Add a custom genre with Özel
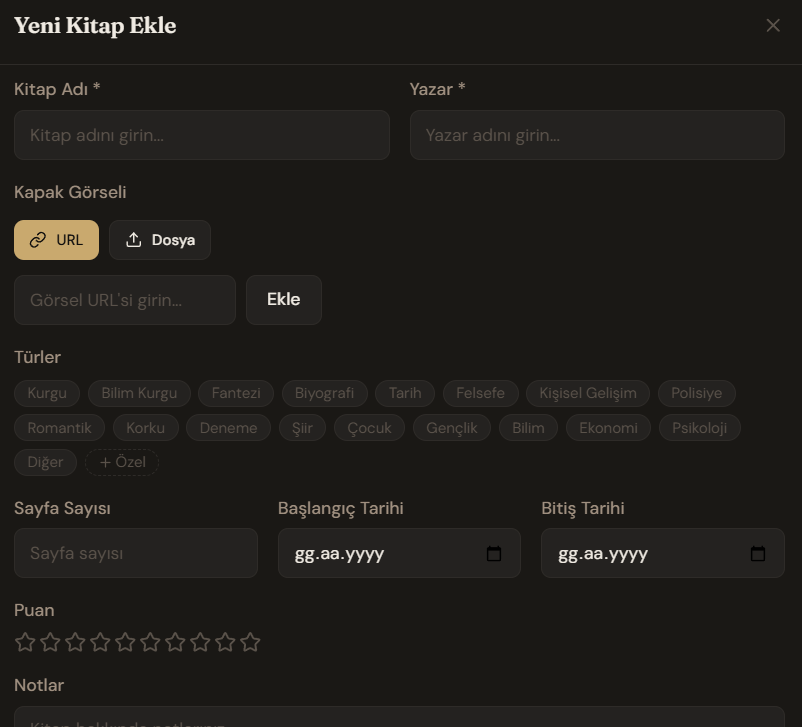 pos(122,462)
